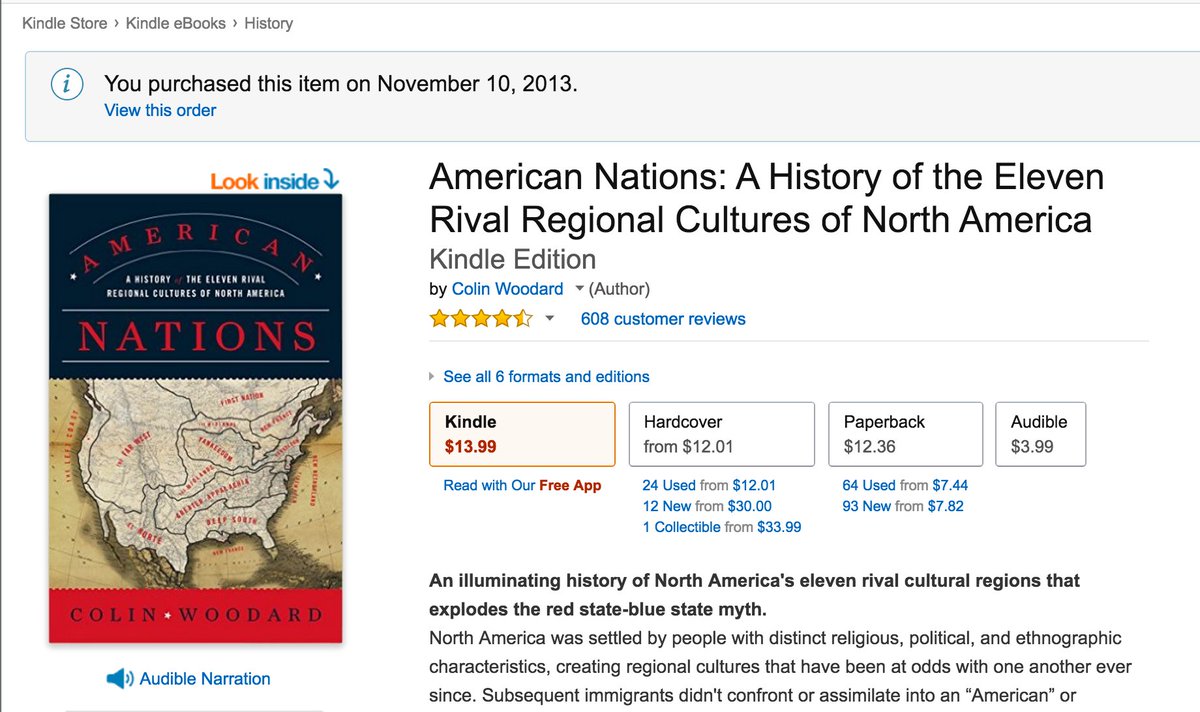Viewport: 1200px width, 712px height.
Task: Go to Kindle Store breadcrumb
Action: 64,22
